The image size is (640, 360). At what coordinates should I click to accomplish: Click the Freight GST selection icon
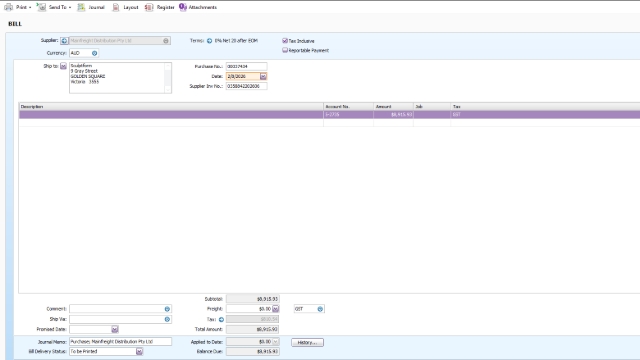320,309
